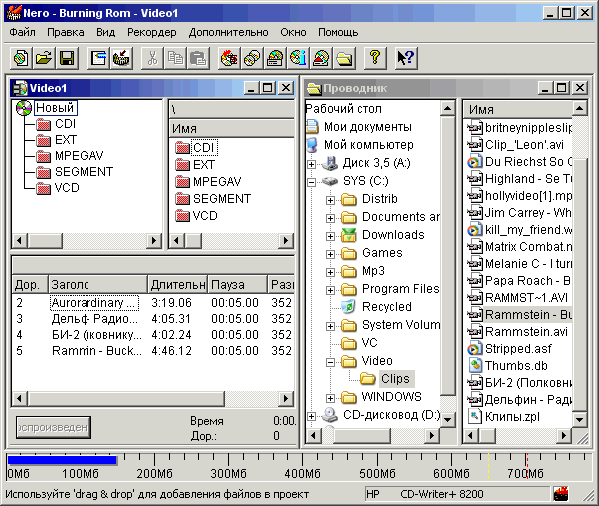Click the explorer tree scroll down arrow
Screen dimensions: 599x506
447,420
